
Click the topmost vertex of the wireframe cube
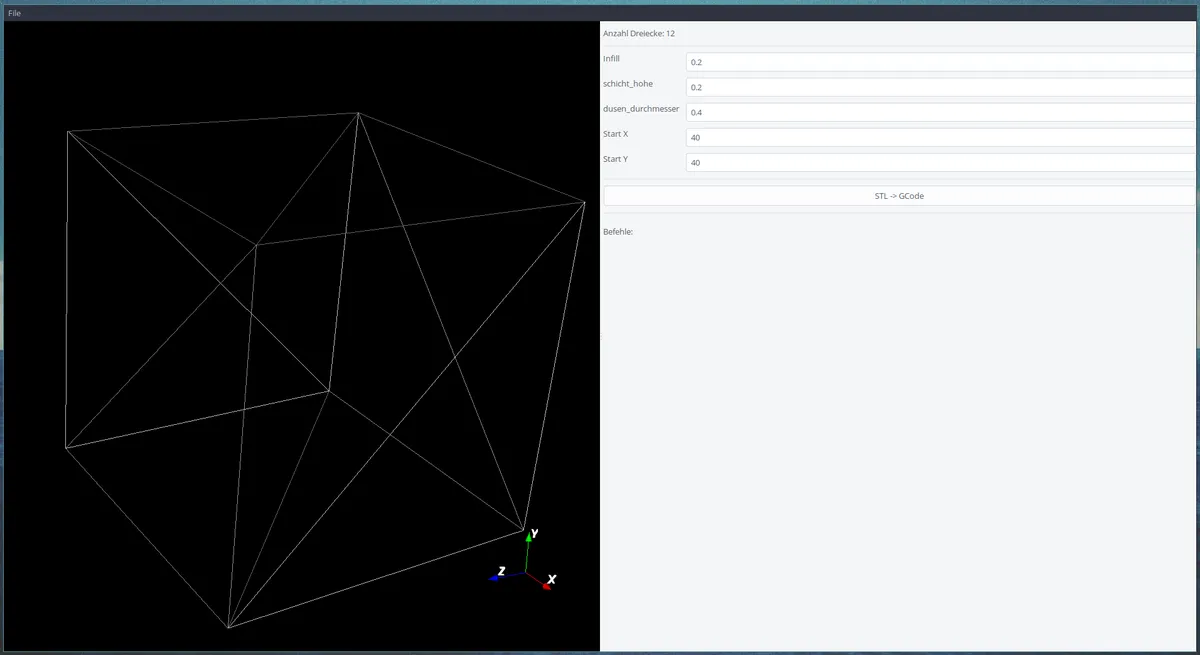coord(358,113)
